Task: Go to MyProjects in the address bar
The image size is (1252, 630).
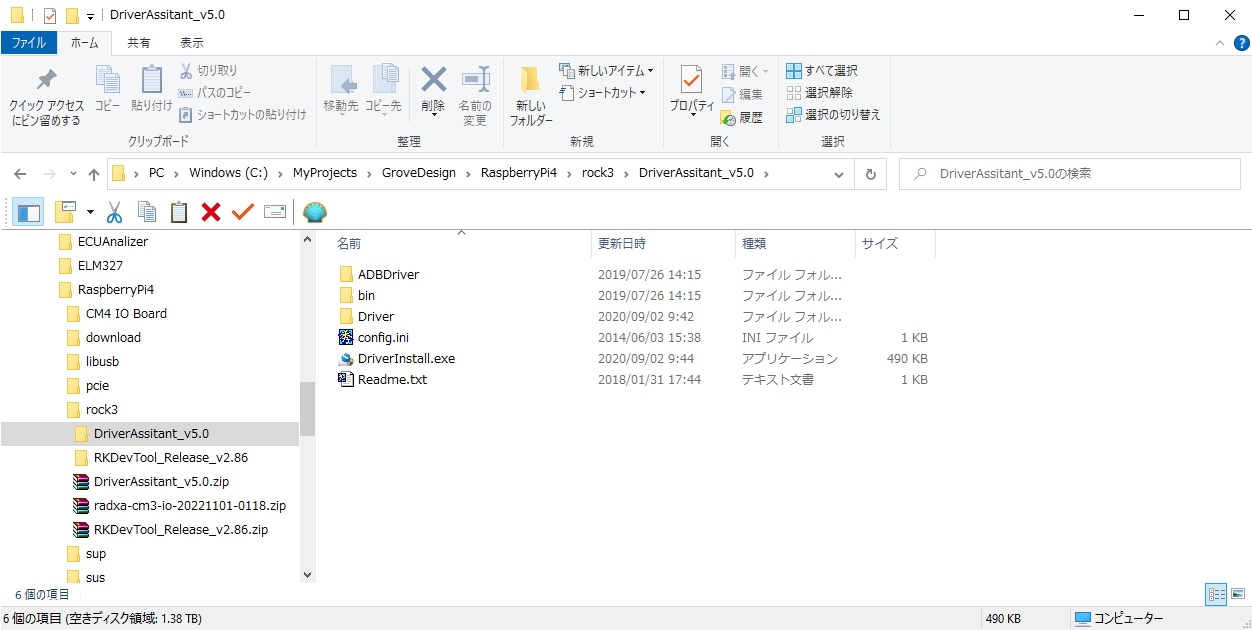Action: pyautogui.click(x=325, y=173)
